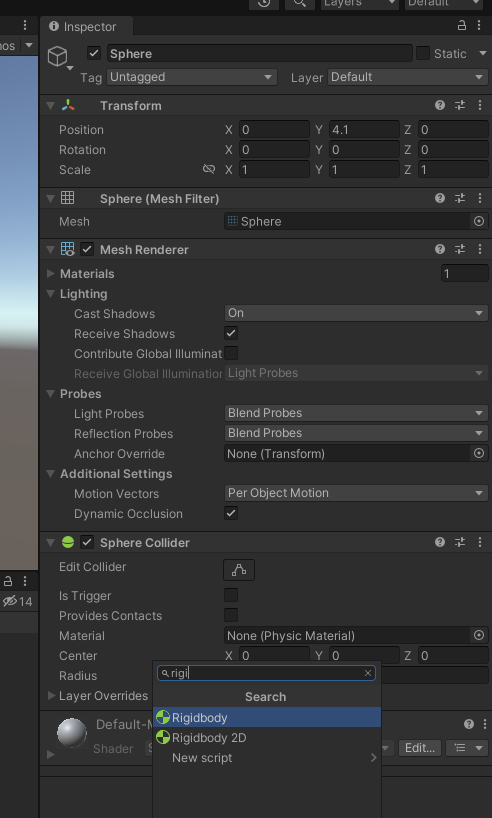The width and height of the screenshot is (492, 818).
Task: Disable the Mesh Renderer component checkbox
Action: [x=87, y=249]
